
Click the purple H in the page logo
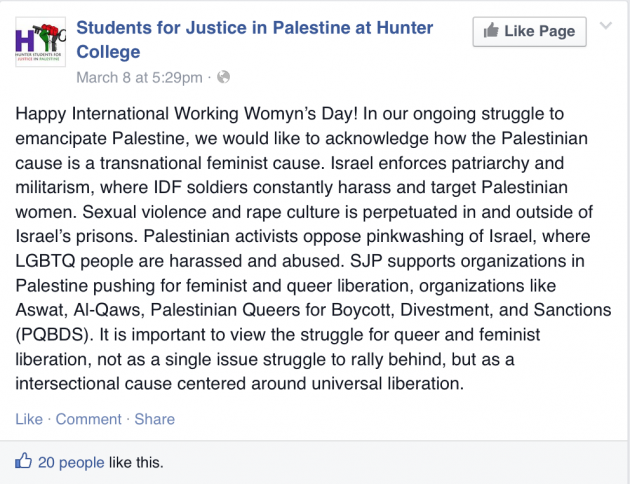(x=25, y=40)
